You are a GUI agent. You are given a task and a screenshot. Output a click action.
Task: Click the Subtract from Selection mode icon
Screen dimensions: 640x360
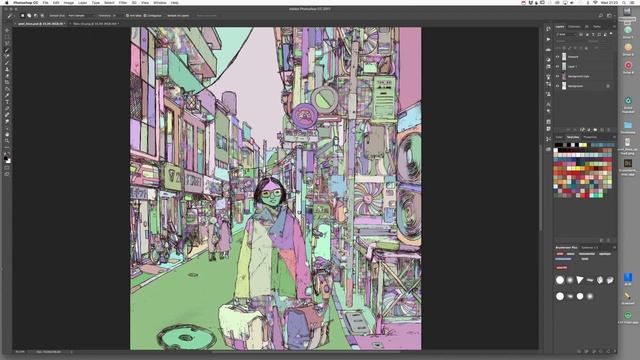(36, 16)
